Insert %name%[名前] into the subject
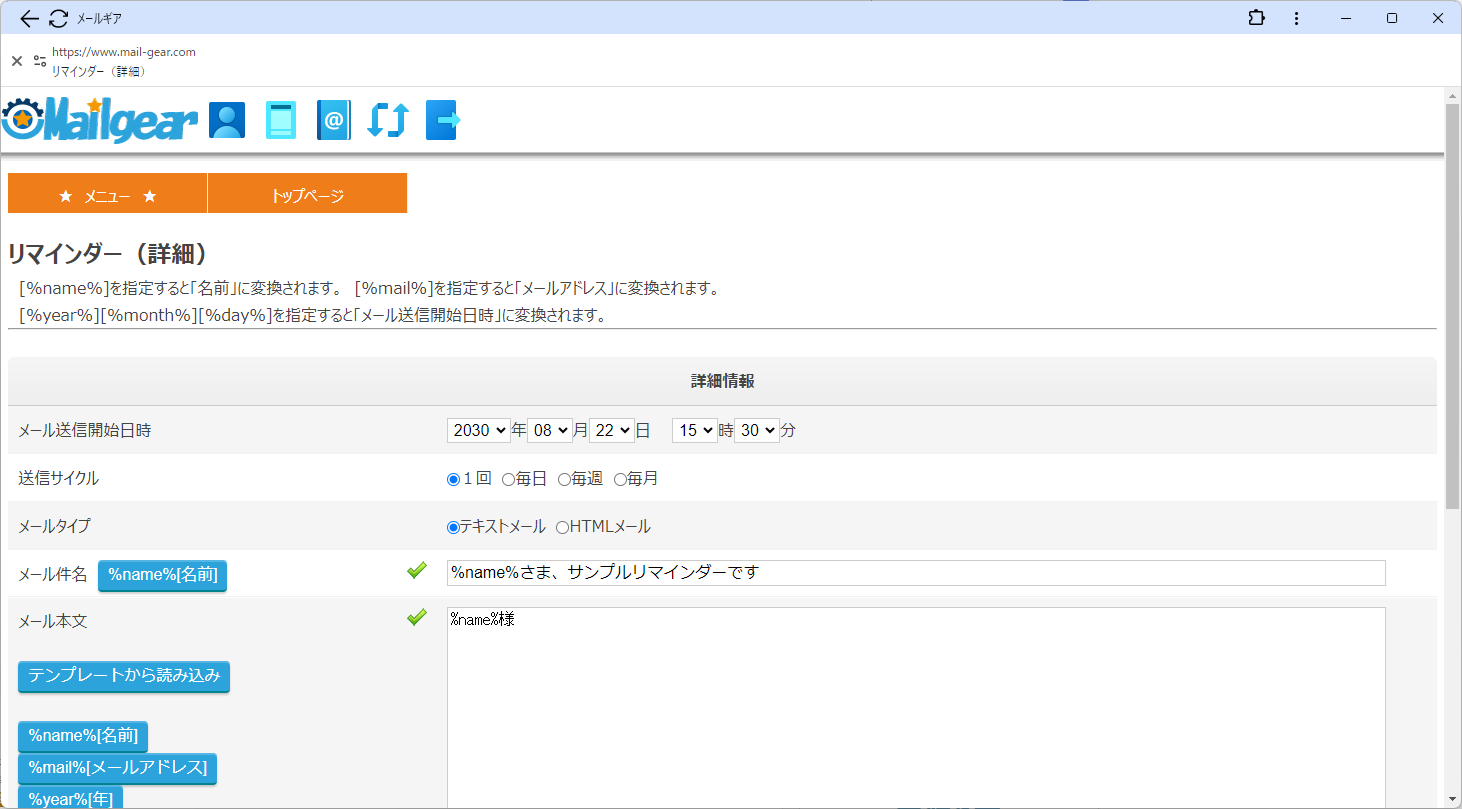1462x809 pixels. [x=163, y=575]
